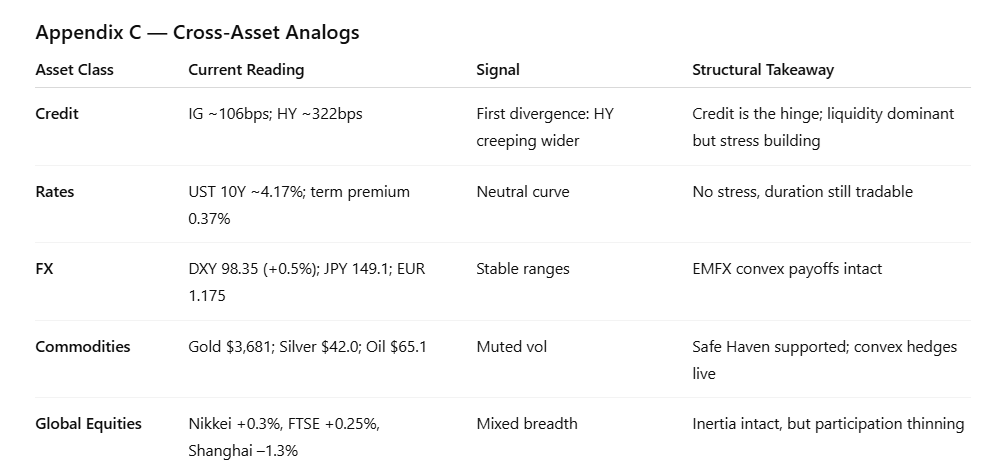Click the EMFX convex payoffs intact cell

[x=787, y=269]
